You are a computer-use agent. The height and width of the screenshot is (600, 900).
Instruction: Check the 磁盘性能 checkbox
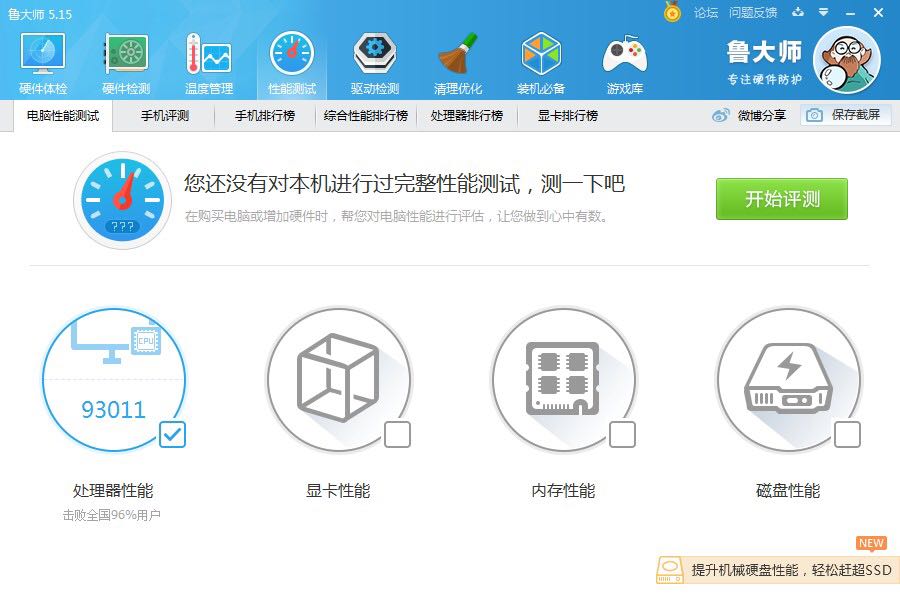point(847,435)
